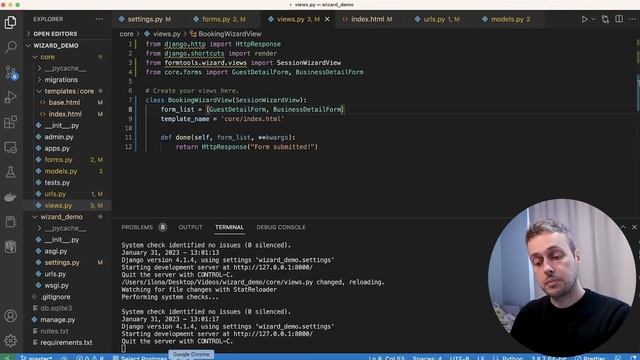Open apps.py file
This screenshot has width=640, height=360.
click(x=57, y=148)
